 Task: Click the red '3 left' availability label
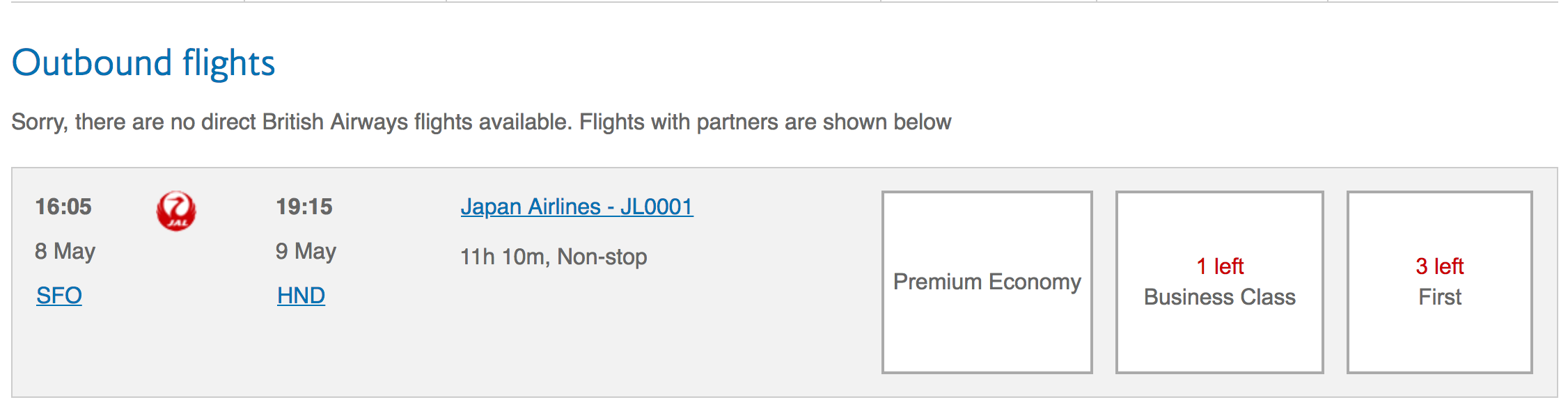(x=1439, y=266)
